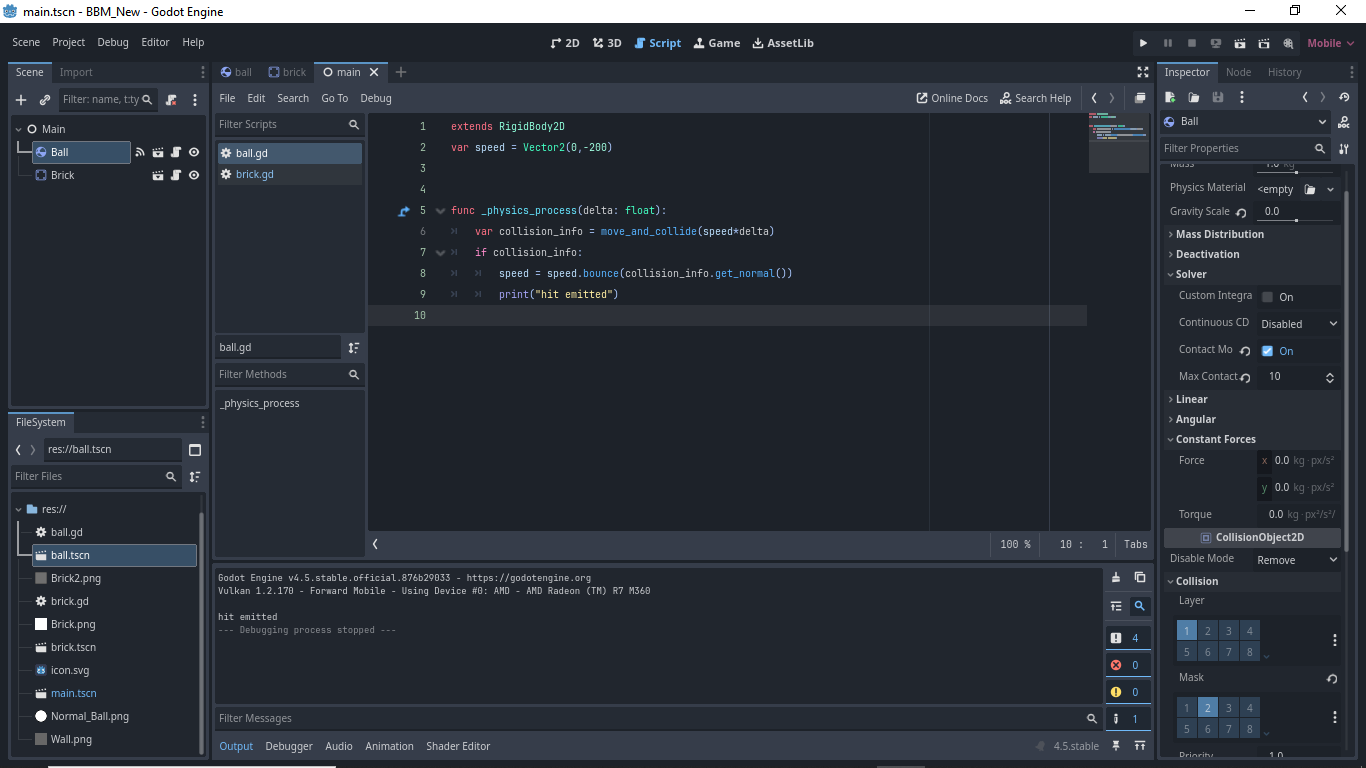This screenshot has height=768, width=1366.
Task: Open Search Help
Action: (x=1035, y=98)
